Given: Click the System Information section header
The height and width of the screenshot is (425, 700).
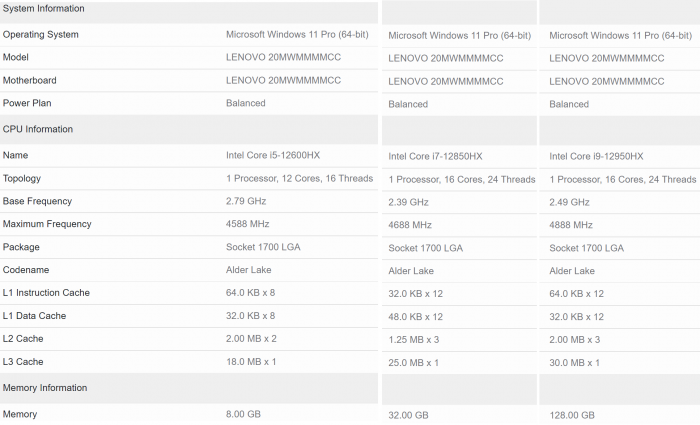Looking at the screenshot, I should 44,9.
